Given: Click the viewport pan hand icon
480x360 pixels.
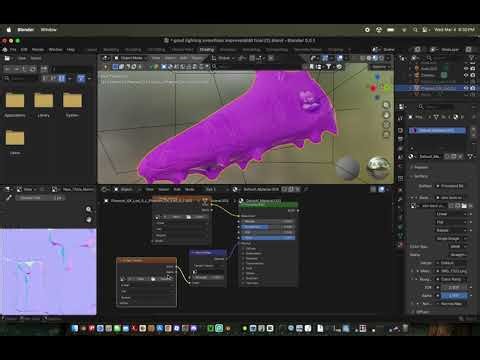Looking at the screenshot, I should tap(386, 115).
